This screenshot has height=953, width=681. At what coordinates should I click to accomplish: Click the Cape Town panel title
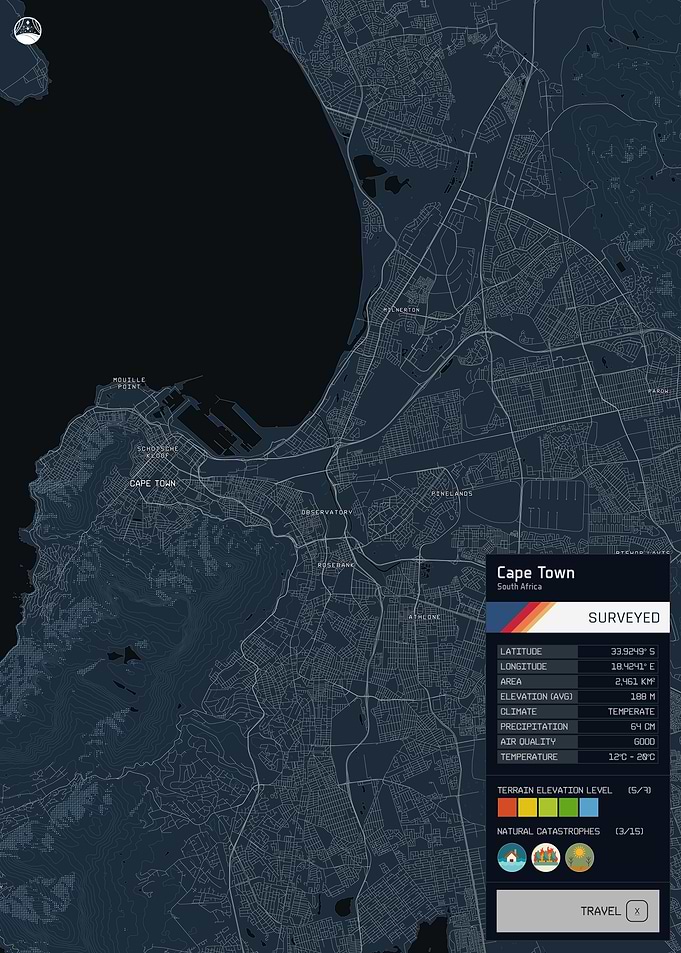coord(536,573)
